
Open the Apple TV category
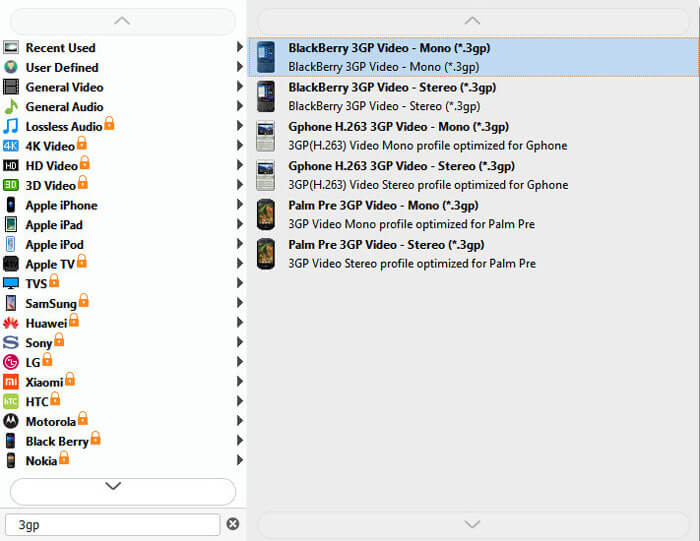123,264
